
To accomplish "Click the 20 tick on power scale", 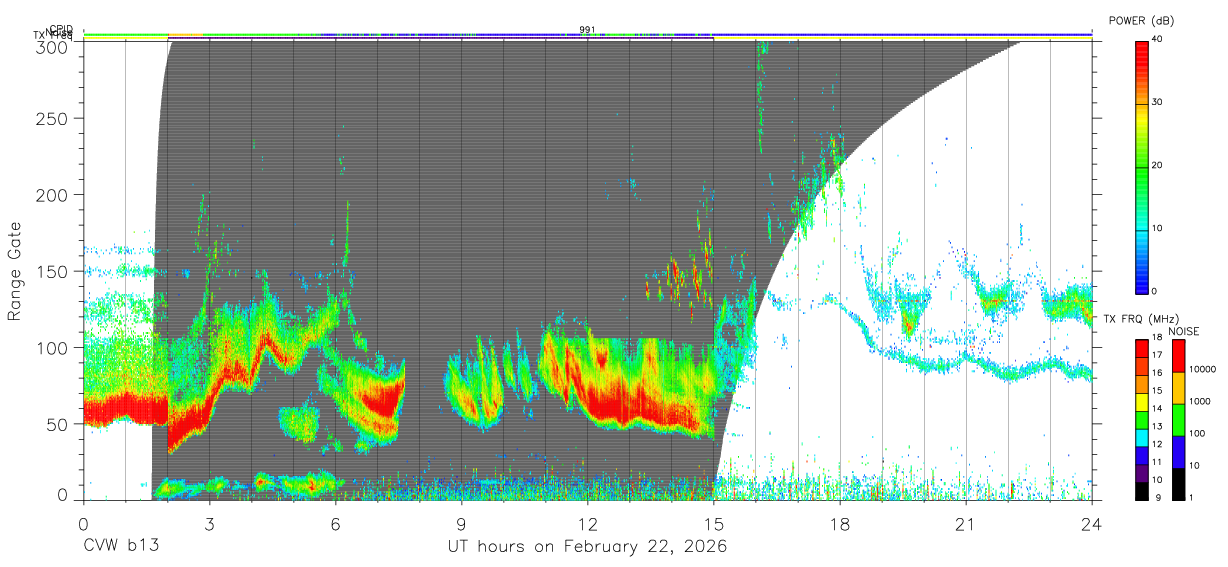I will [x=1157, y=166].
